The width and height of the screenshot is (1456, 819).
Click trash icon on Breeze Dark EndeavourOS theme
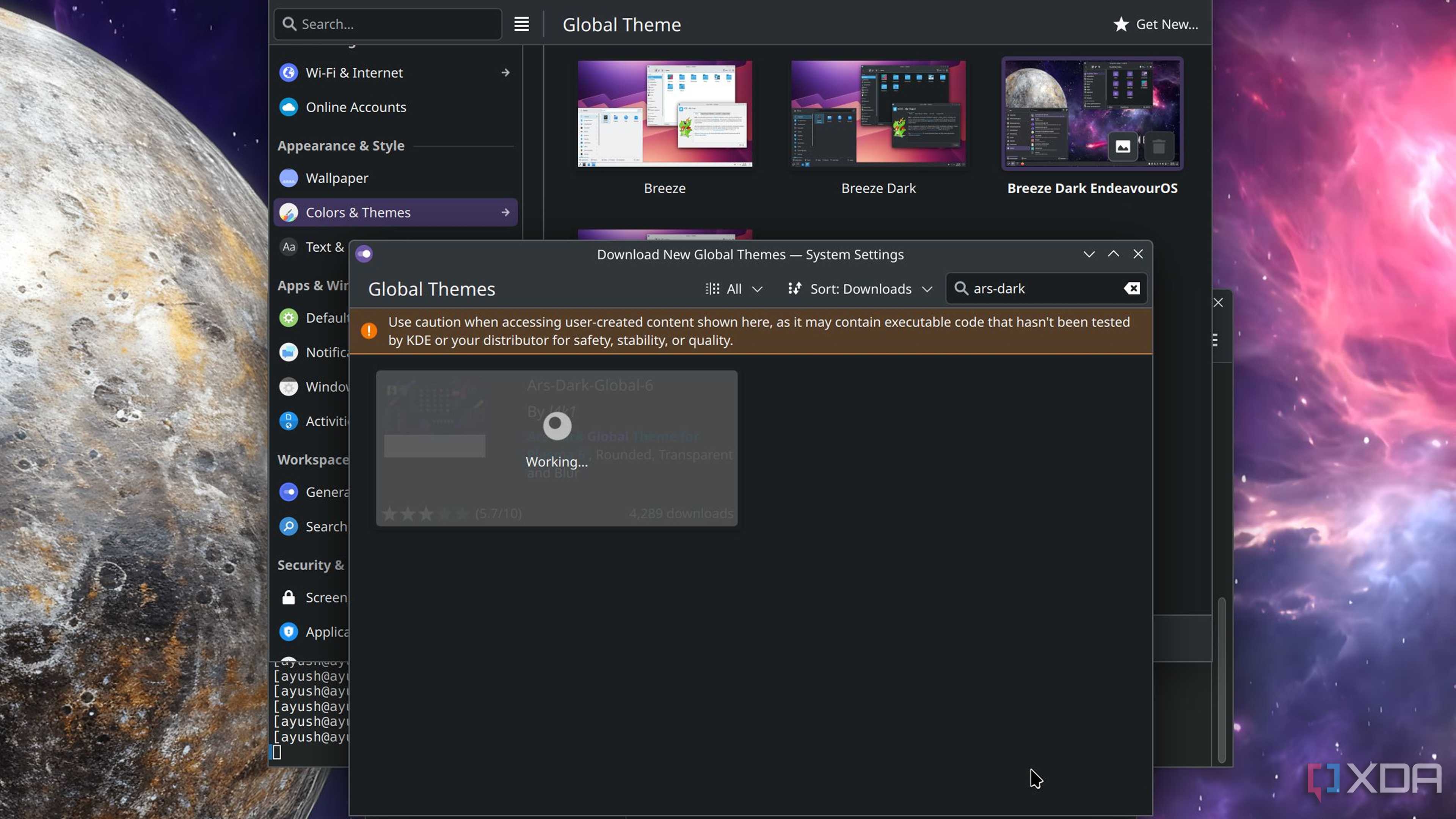click(1158, 147)
